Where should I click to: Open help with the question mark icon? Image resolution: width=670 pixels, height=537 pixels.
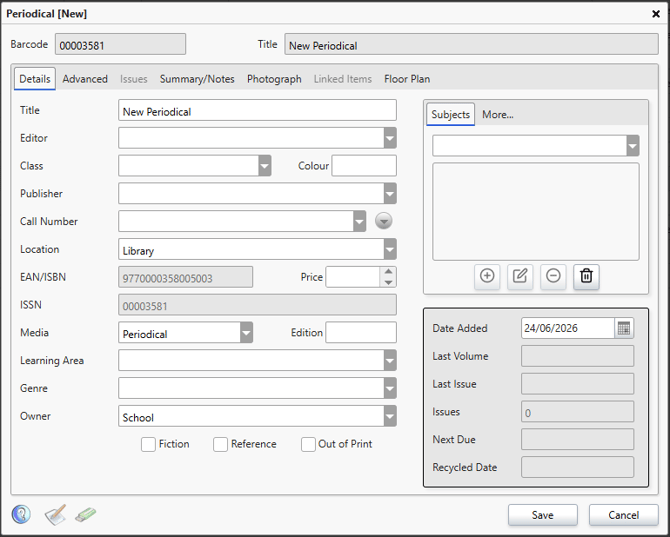(x=21, y=514)
